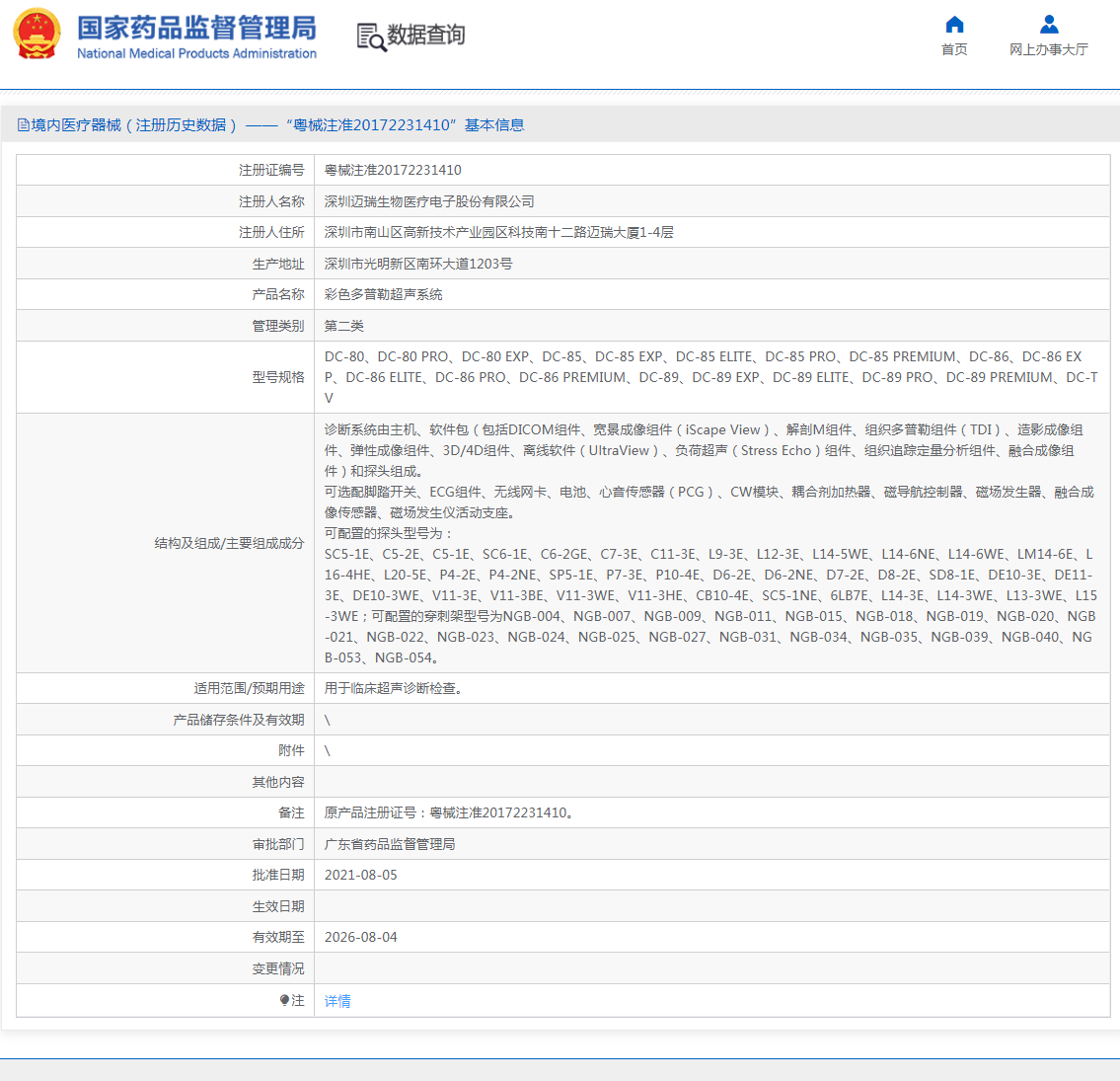Click the 数据查询 search document icon

click(371, 37)
